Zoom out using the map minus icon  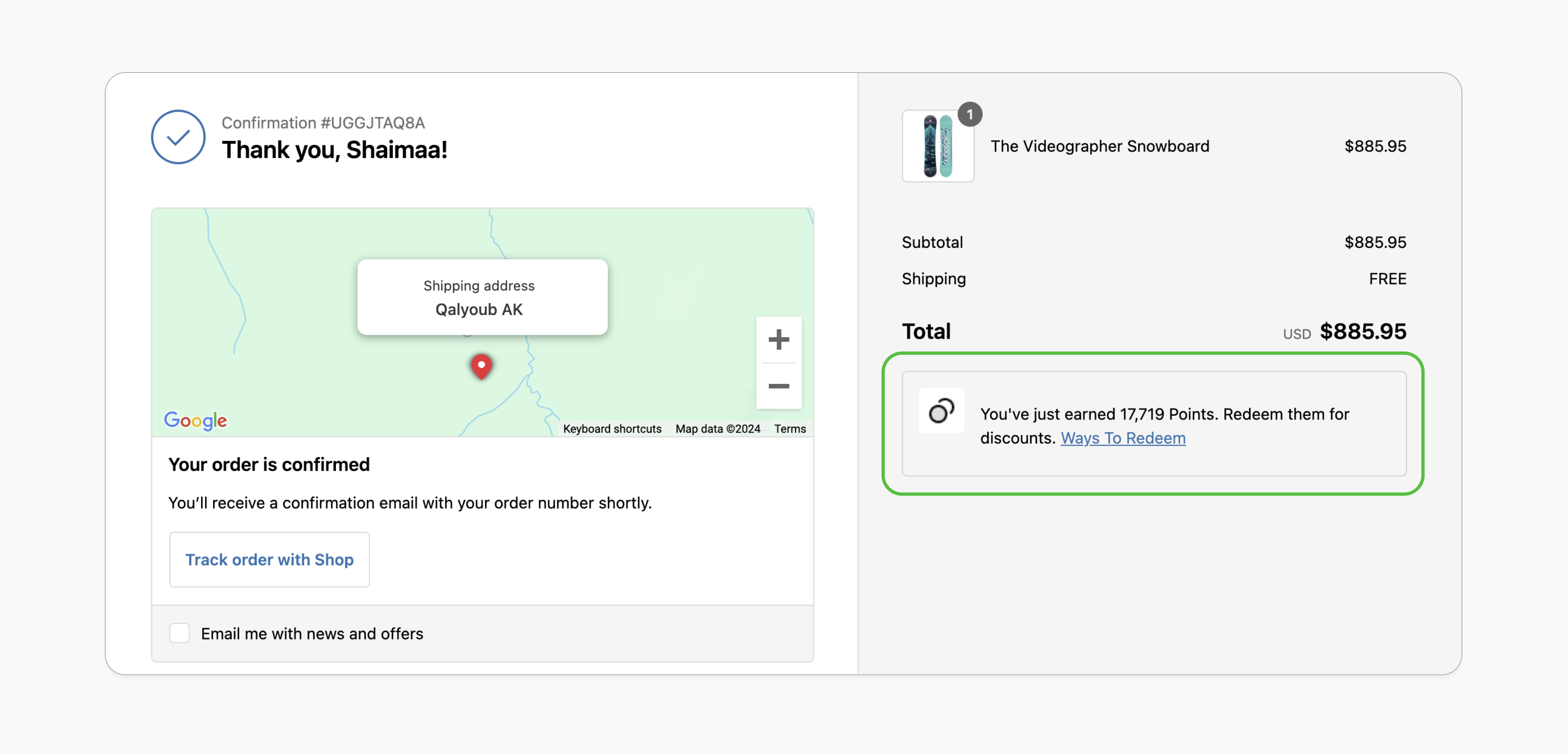pyautogui.click(x=779, y=386)
